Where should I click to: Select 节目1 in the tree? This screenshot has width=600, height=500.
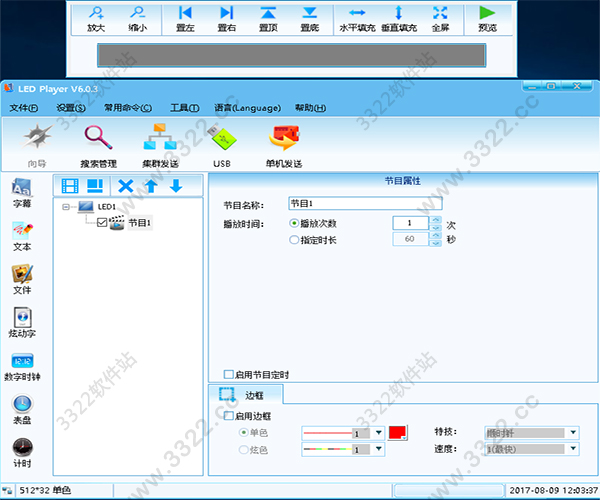click(x=140, y=223)
